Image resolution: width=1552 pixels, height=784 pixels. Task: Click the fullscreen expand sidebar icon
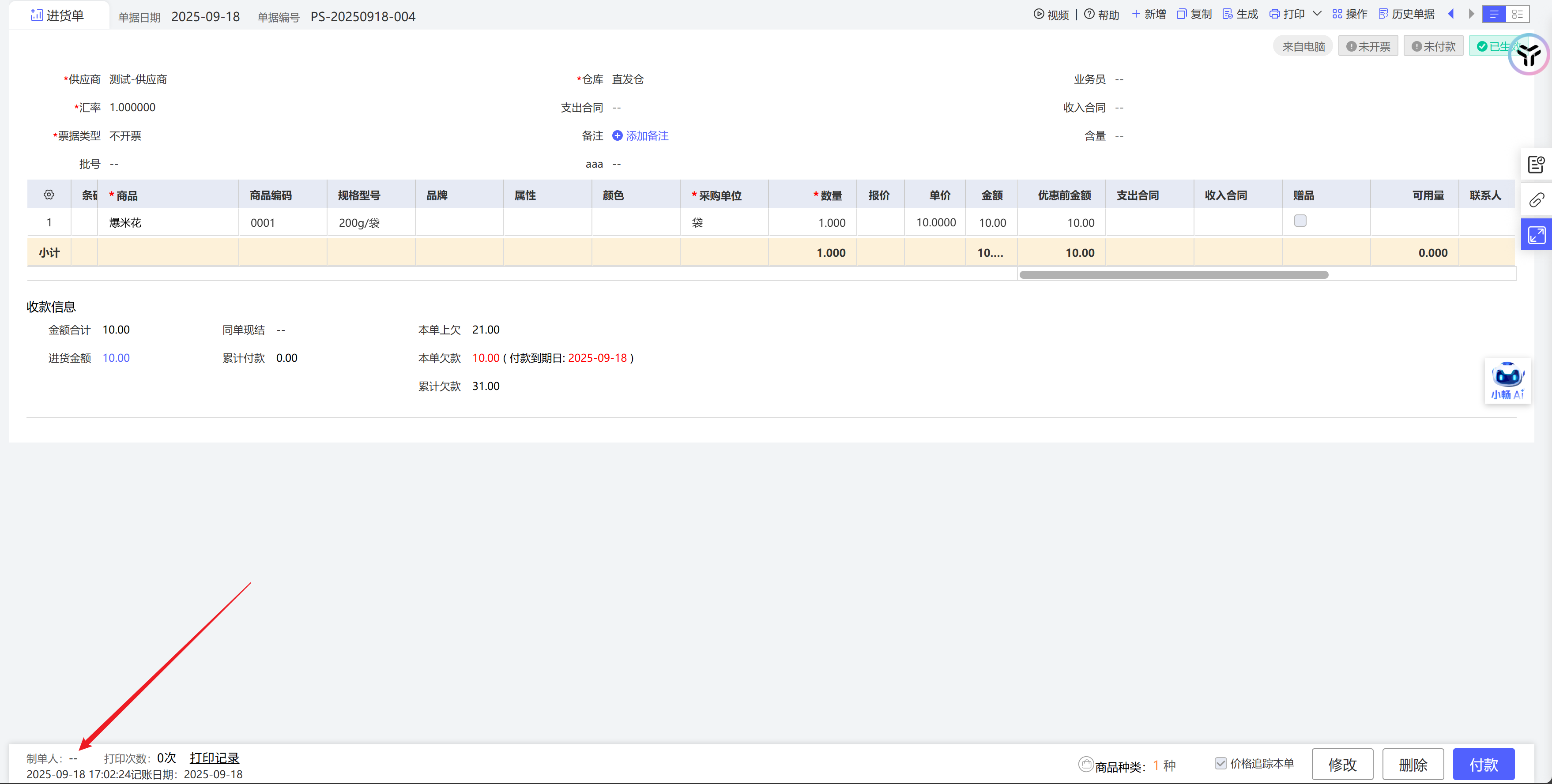tap(1536, 235)
